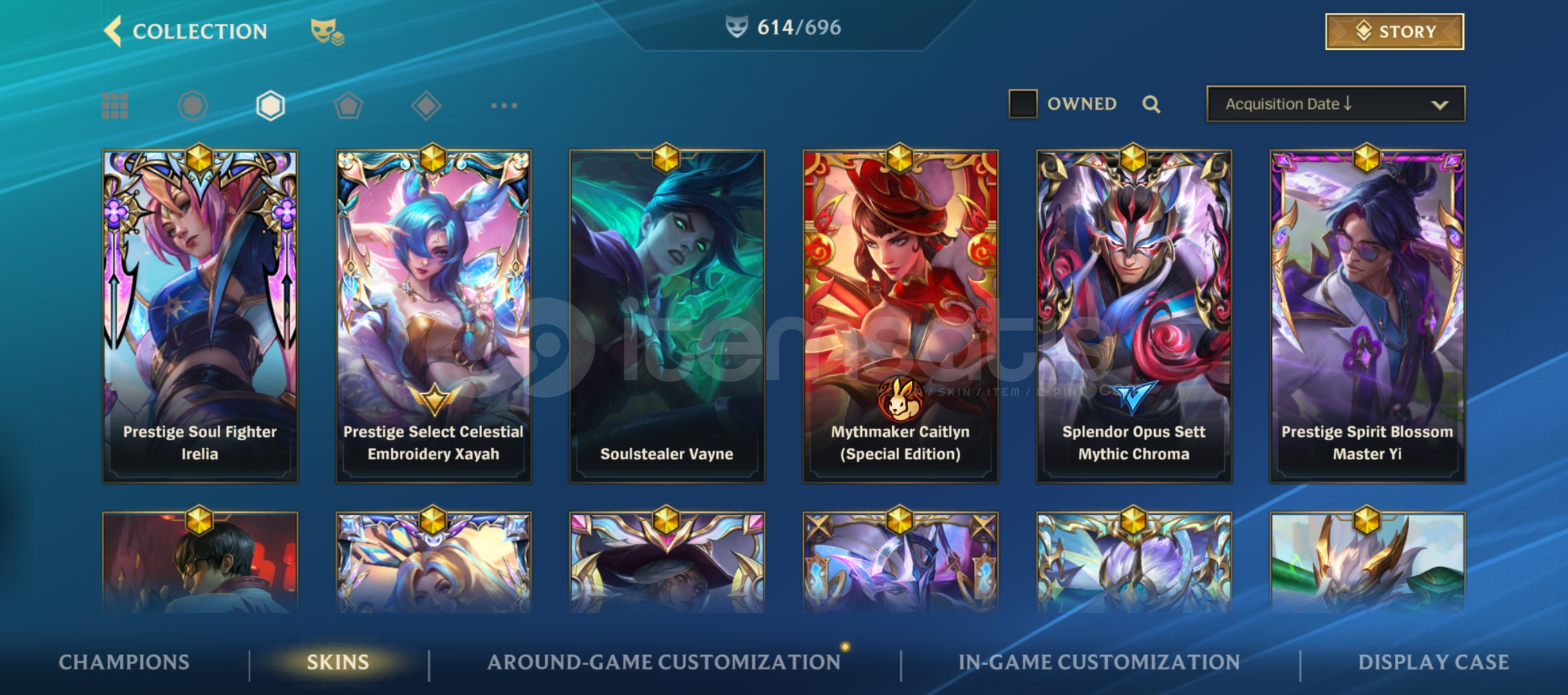Screen dimensions: 1568x695
Task: Open Mythmaker Caitlyn Special Edition card
Action: 900,316
